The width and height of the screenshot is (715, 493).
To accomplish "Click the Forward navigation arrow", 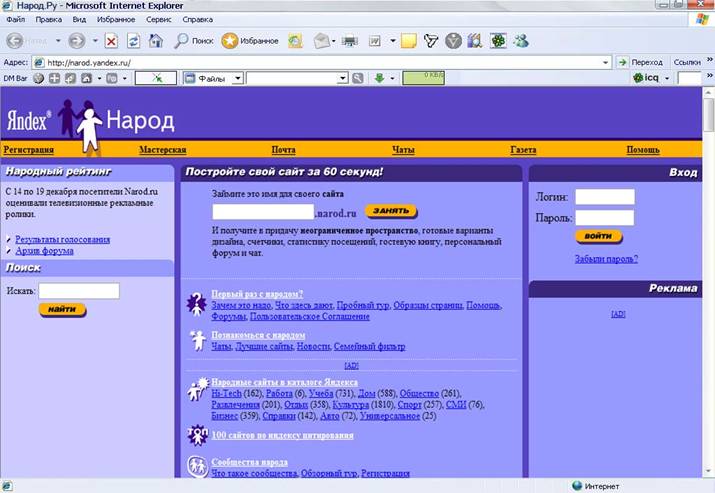I will coord(77,41).
